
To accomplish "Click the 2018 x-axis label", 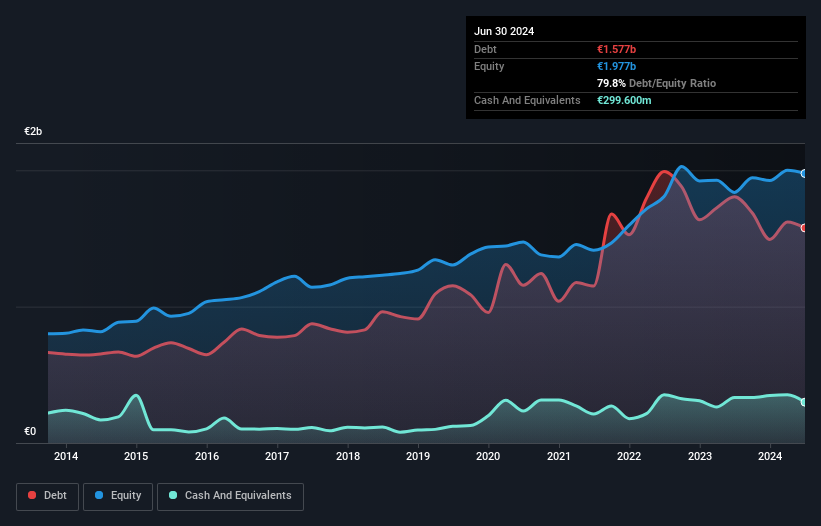I will click(348, 456).
